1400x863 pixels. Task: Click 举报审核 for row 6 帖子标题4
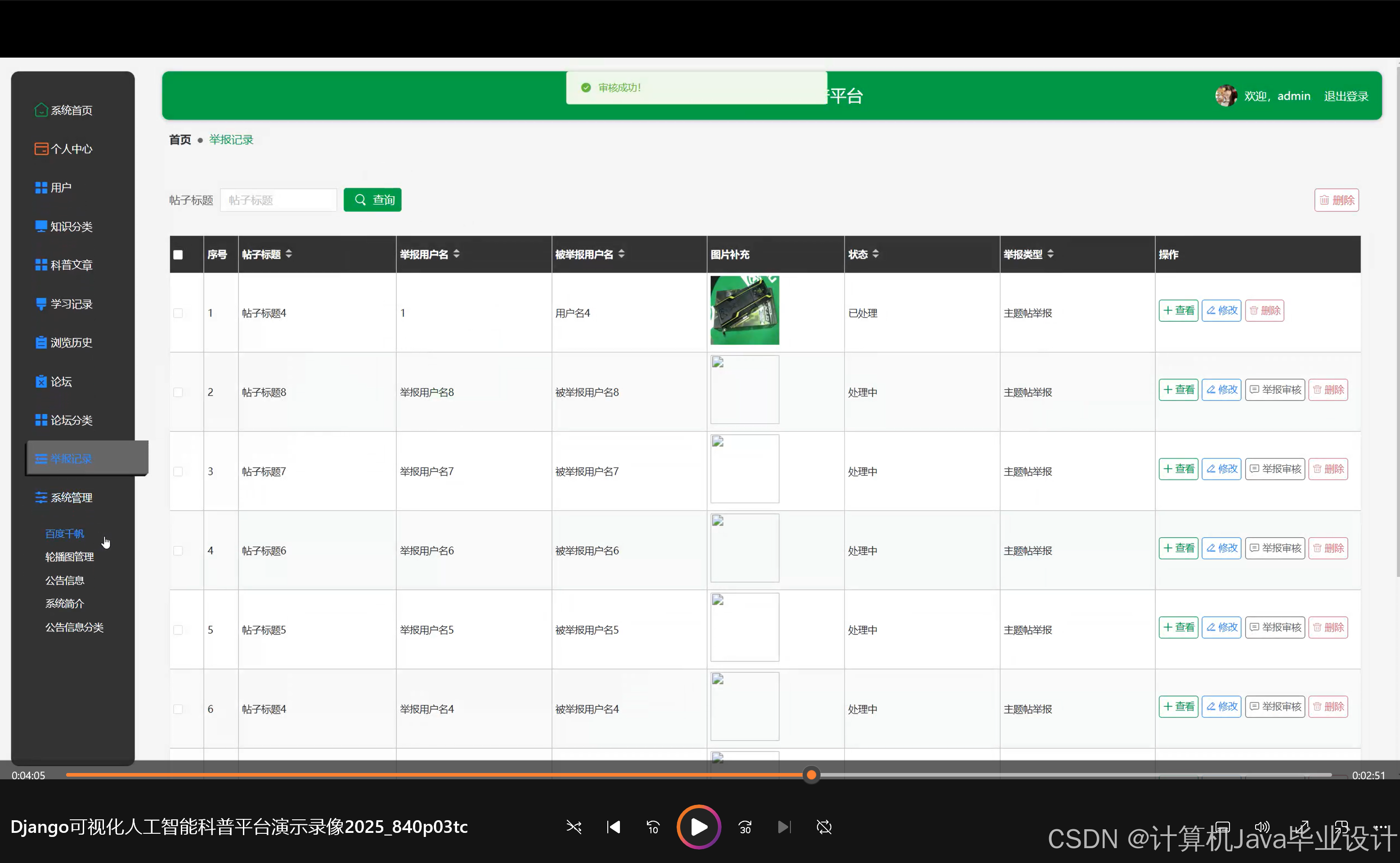pyautogui.click(x=1275, y=706)
